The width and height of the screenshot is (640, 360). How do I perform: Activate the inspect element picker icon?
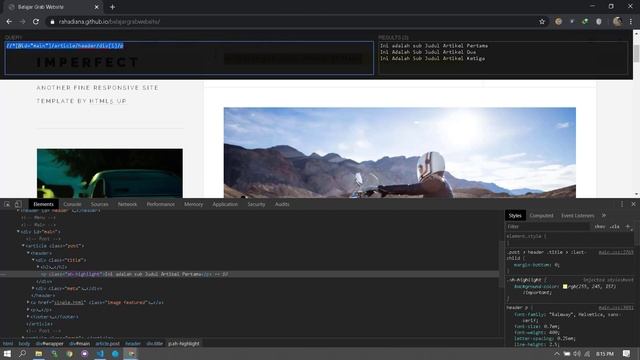pos(7,204)
